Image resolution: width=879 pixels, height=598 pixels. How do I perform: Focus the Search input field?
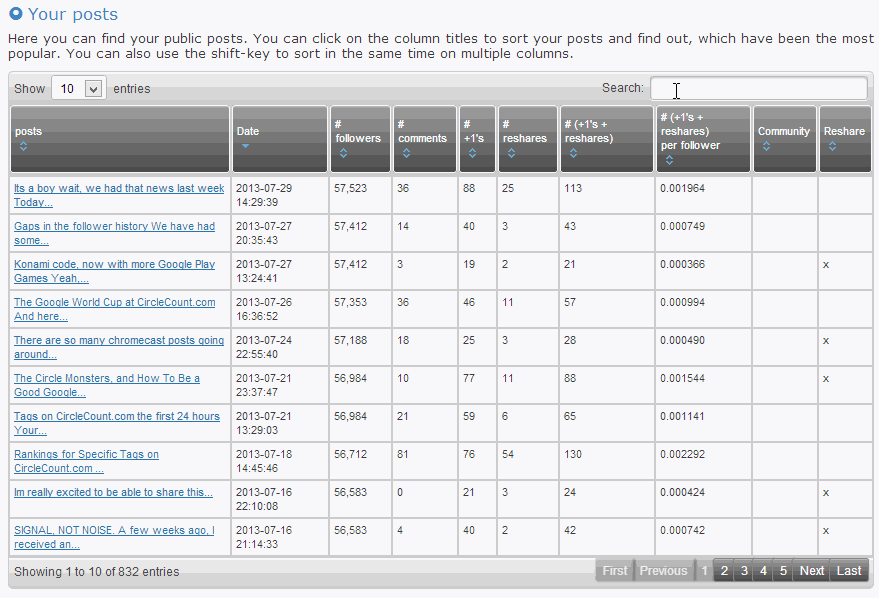[x=758, y=89]
